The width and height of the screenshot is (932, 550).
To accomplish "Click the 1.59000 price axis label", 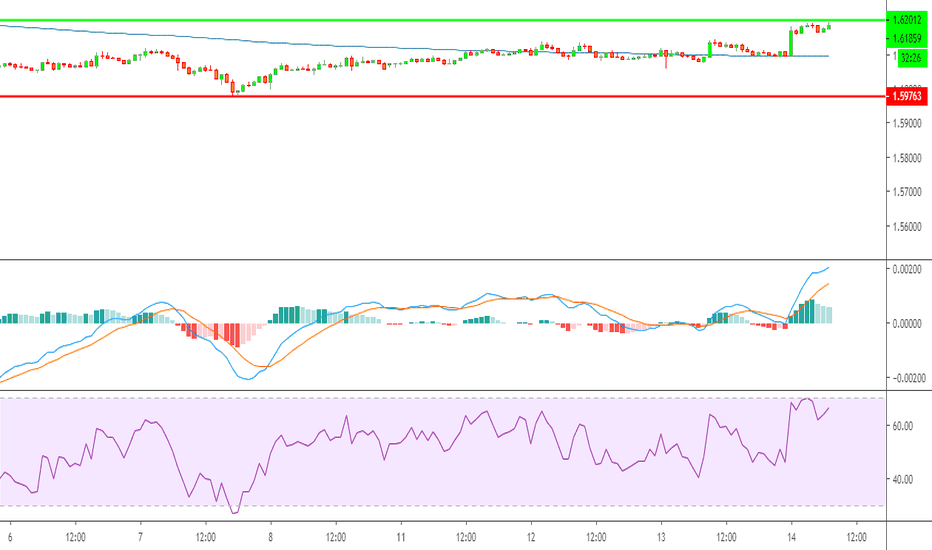I will click(x=908, y=124).
